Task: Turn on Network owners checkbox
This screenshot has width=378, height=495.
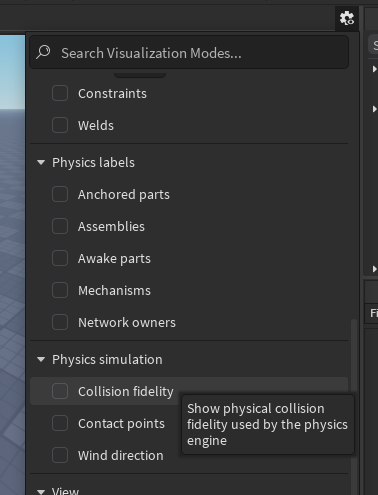Action: pyautogui.click(x=60, y=322)
